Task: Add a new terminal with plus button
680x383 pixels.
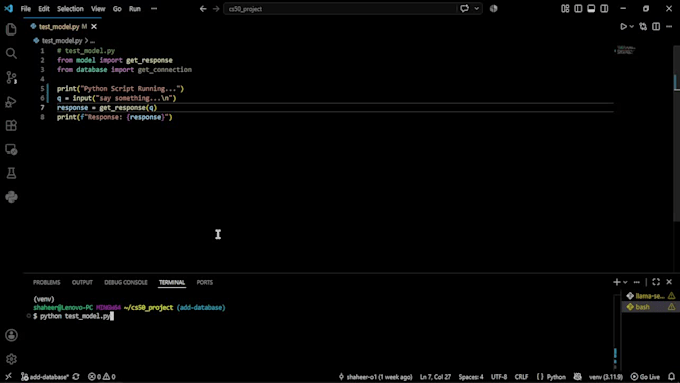Action: (616, 282)
